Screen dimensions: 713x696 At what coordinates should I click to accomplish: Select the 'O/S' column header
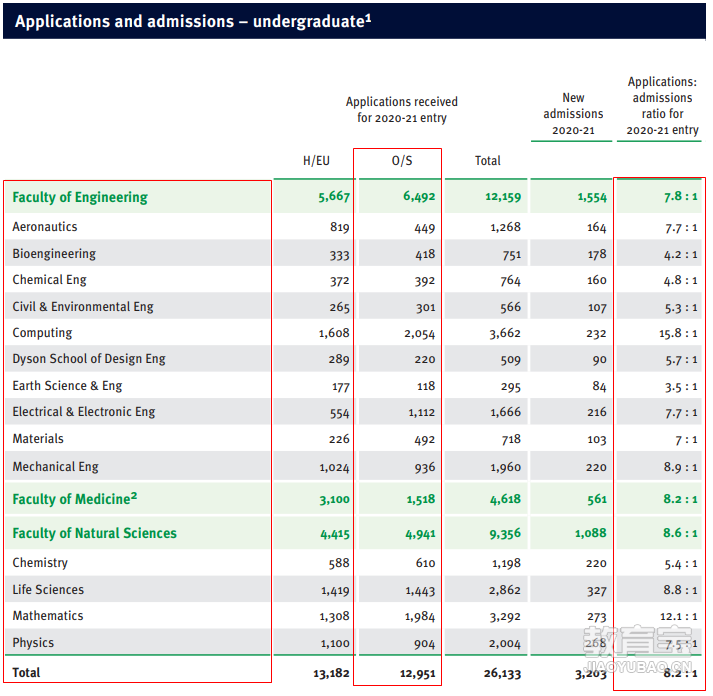point(402,161)
